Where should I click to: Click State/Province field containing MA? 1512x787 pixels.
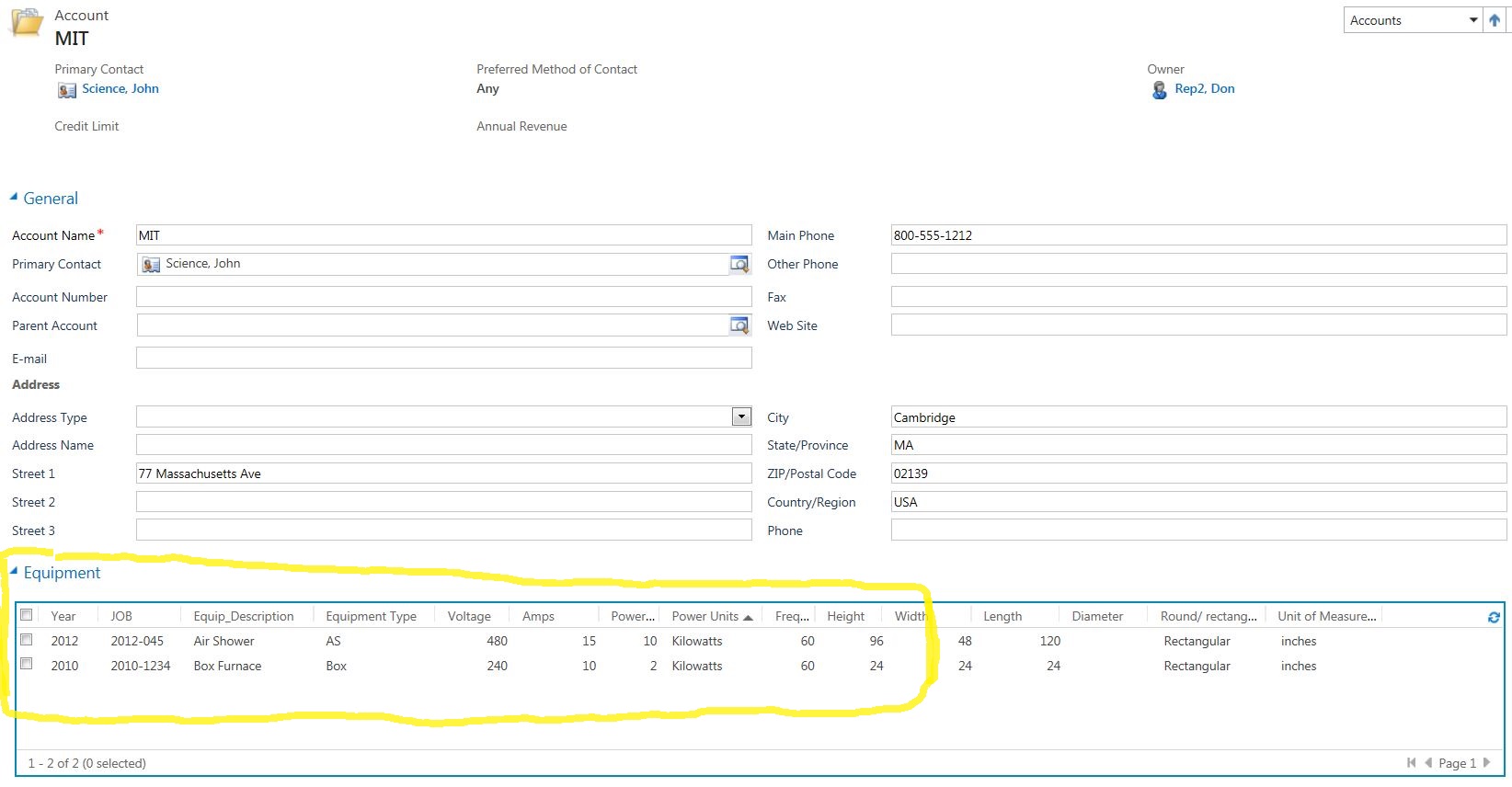click(1198, 445)
